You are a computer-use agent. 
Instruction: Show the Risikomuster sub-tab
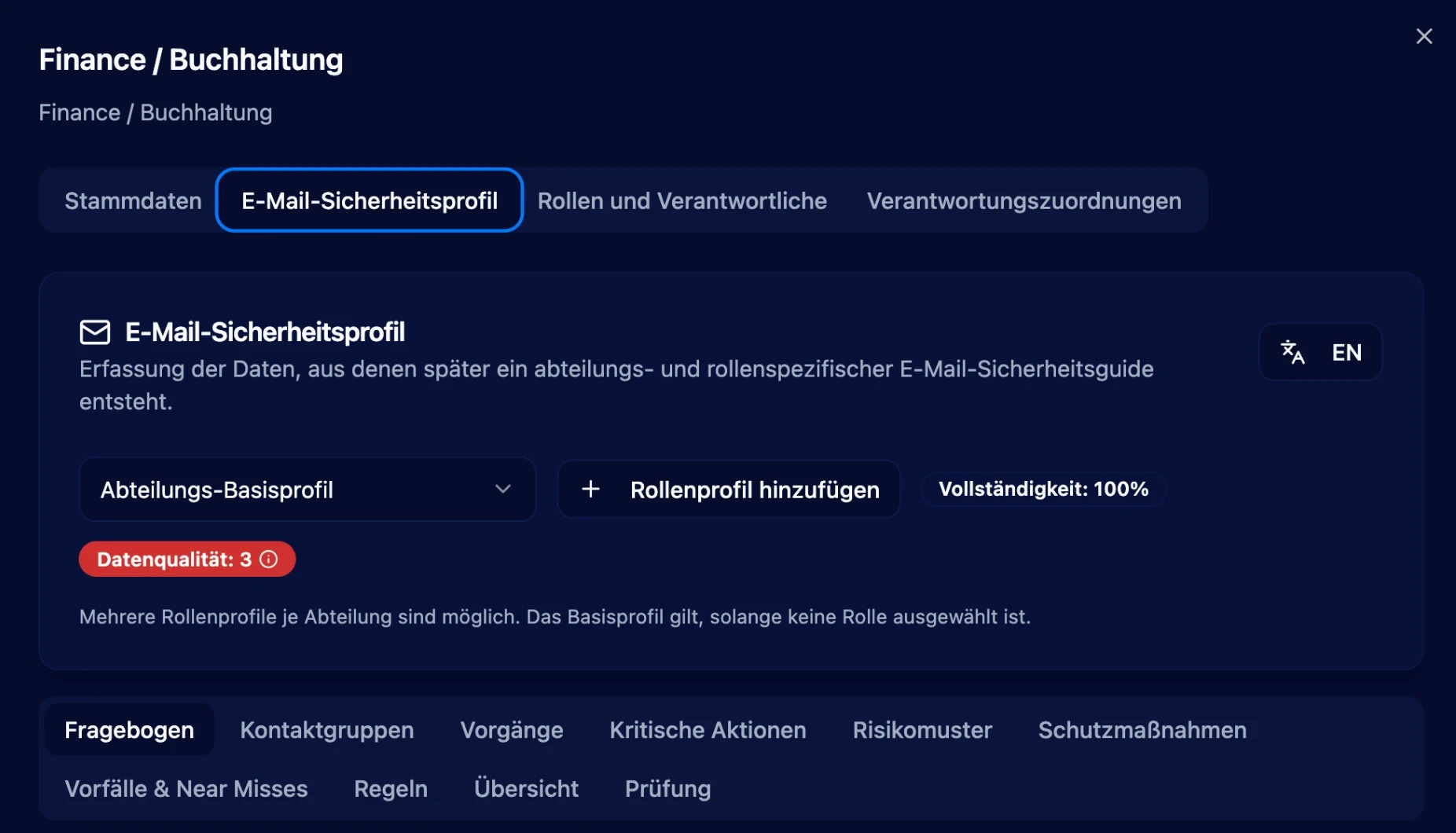click(922, 729)
